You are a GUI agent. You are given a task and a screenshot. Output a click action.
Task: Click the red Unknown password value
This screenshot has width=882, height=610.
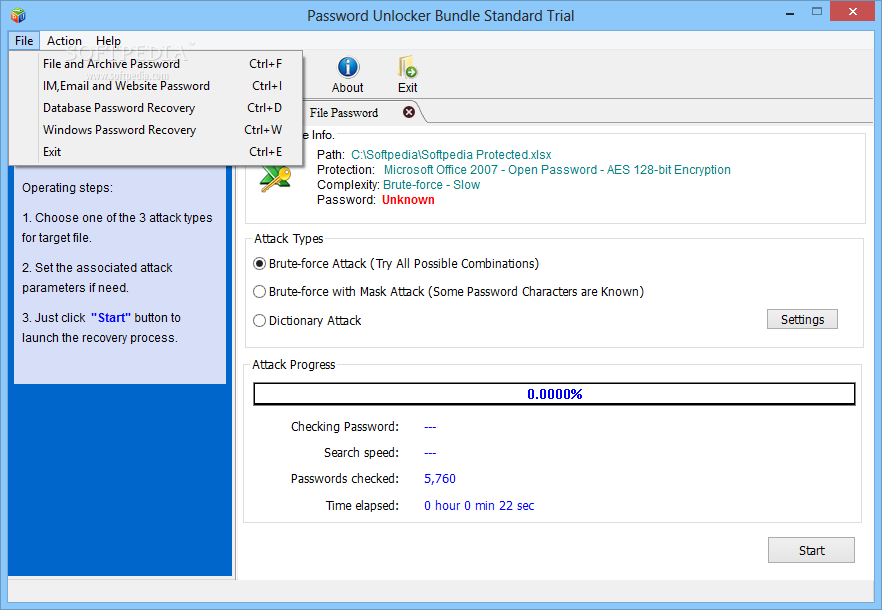(x=408, y=200)
